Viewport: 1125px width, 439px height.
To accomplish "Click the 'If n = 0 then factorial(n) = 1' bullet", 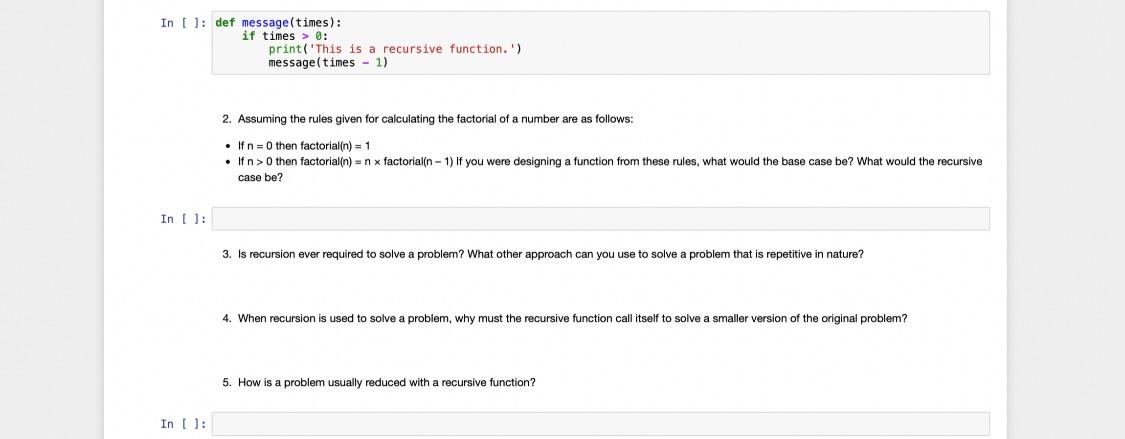I will tap(304, 146).
